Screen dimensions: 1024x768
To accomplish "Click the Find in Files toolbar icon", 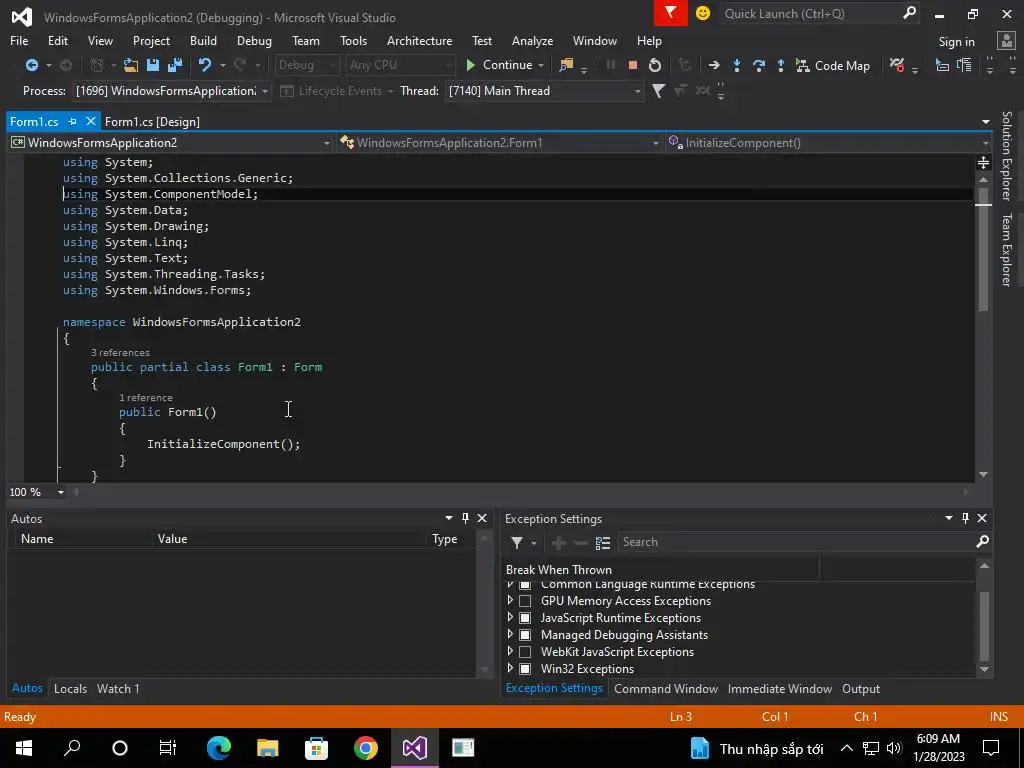I will pyautogui.click(x=566, y=65).
